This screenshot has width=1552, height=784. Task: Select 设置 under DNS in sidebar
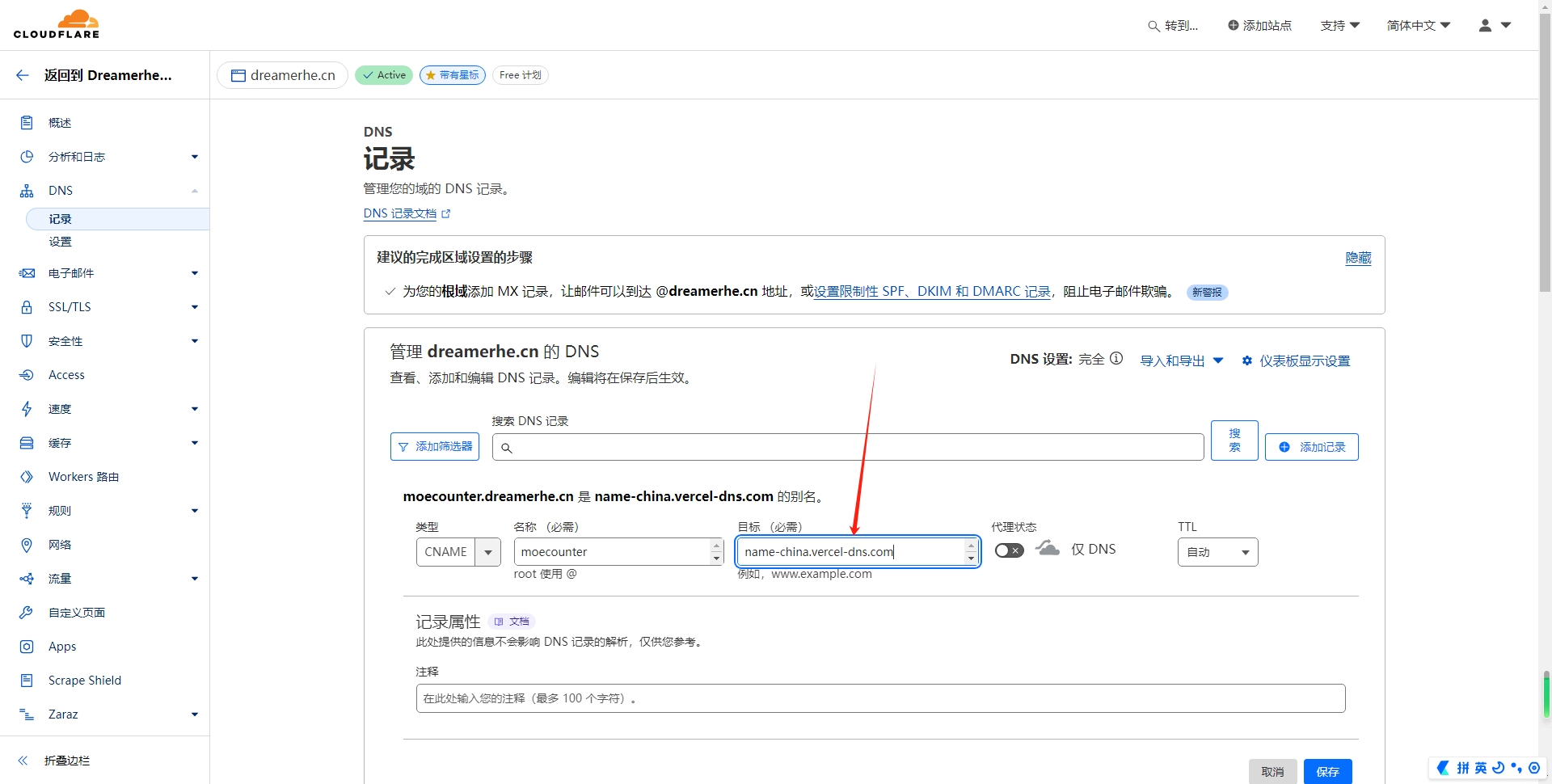point(60,242)
